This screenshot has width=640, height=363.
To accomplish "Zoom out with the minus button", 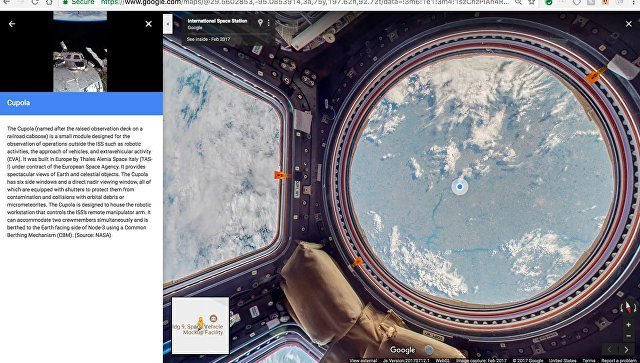I will pos(629,336).
